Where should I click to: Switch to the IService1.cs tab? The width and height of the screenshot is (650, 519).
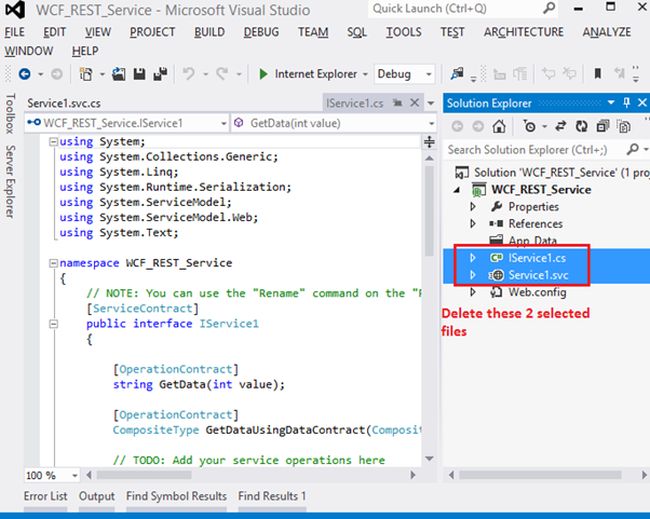coord(354,103)
